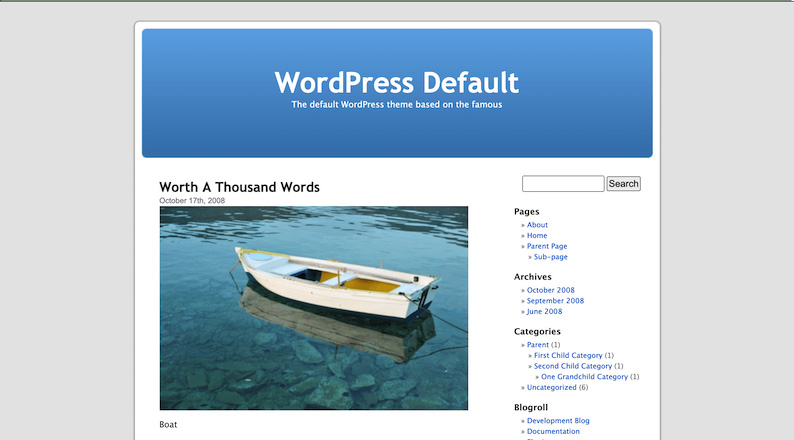The image size is (794, 440).
Task: Open One Grandchild Category link
Action: pos(584,377)
